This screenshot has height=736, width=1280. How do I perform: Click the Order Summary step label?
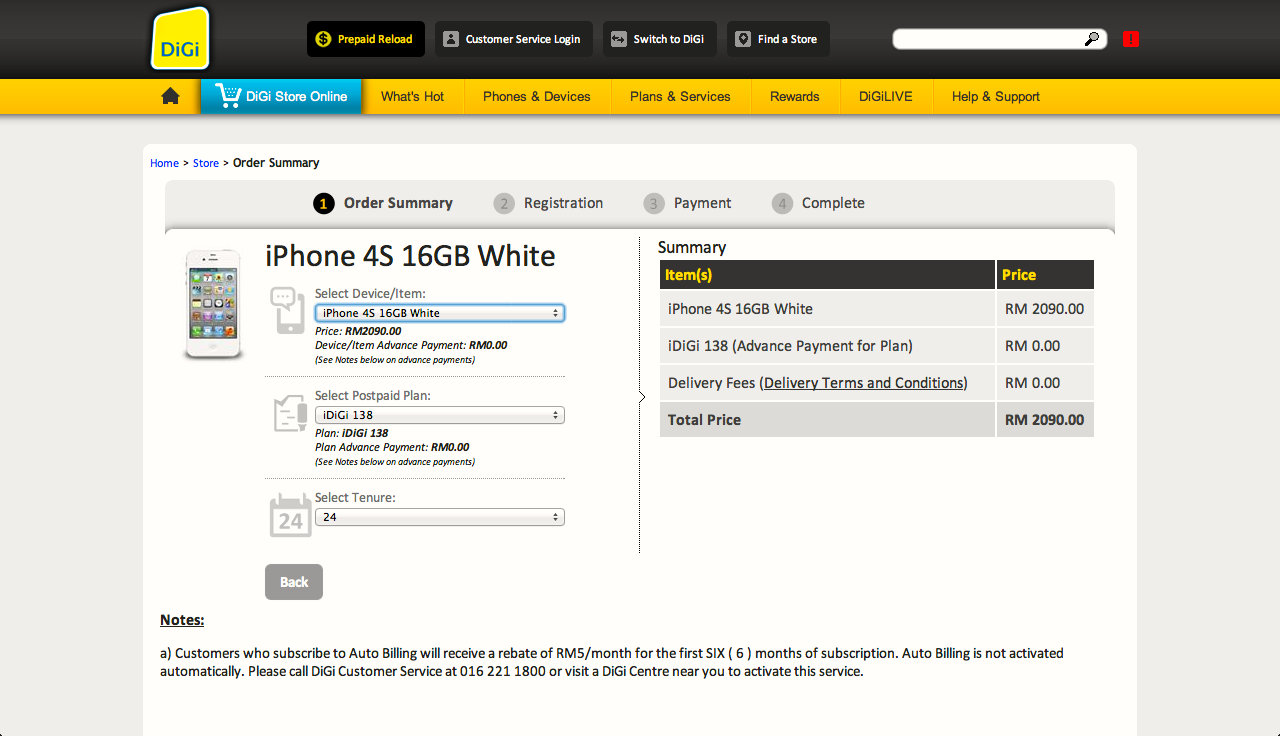coord(398,203)
